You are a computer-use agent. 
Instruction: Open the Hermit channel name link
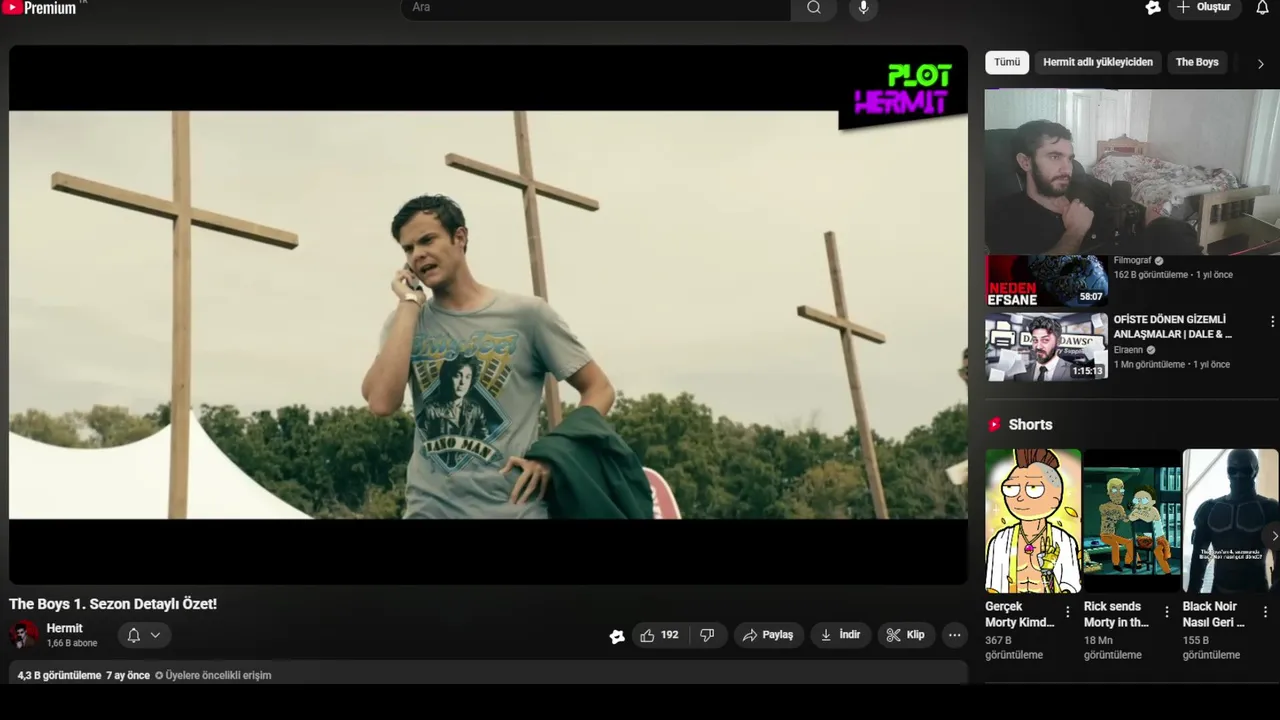click(65, 628)
